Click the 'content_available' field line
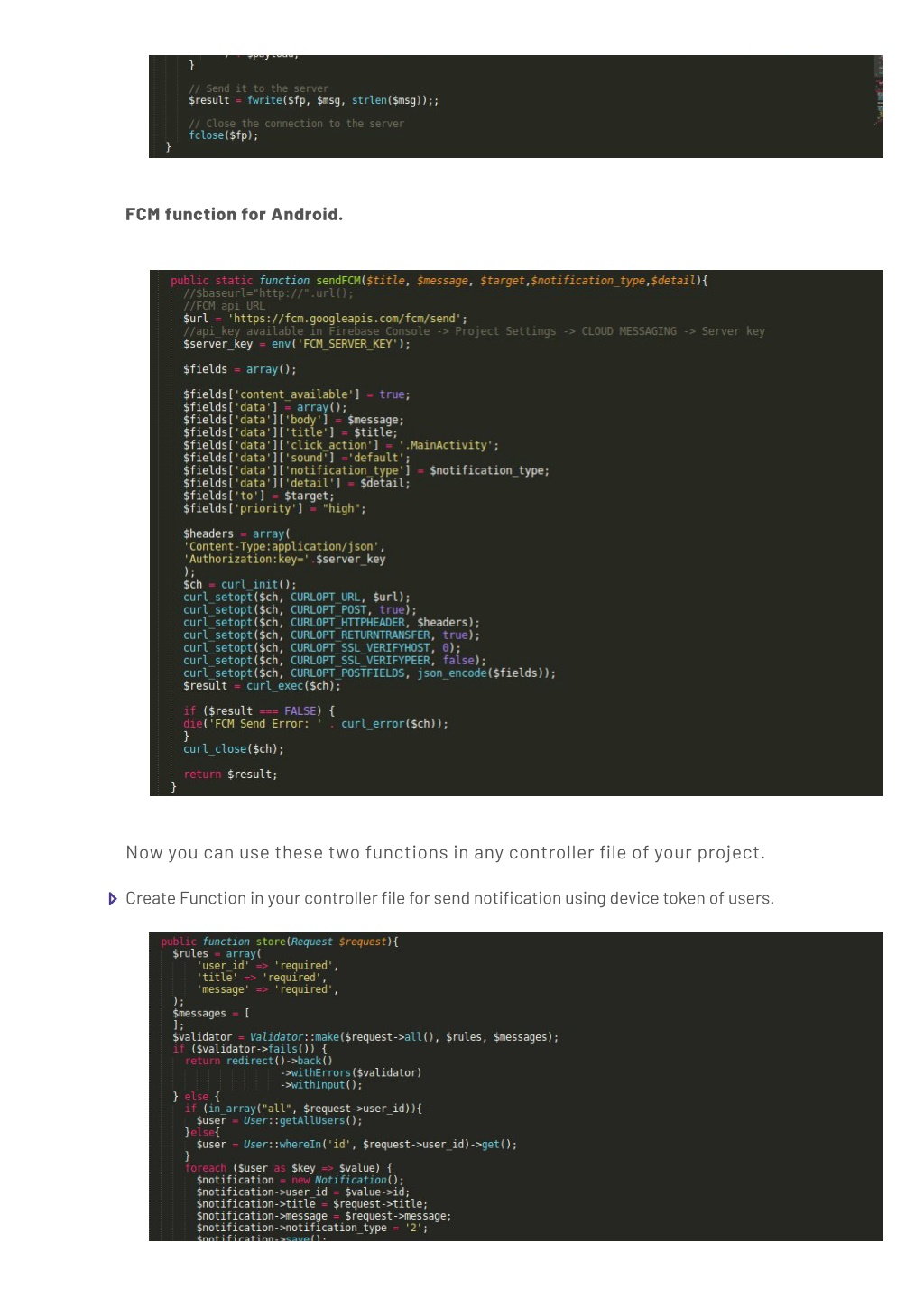 pos(296,394)
